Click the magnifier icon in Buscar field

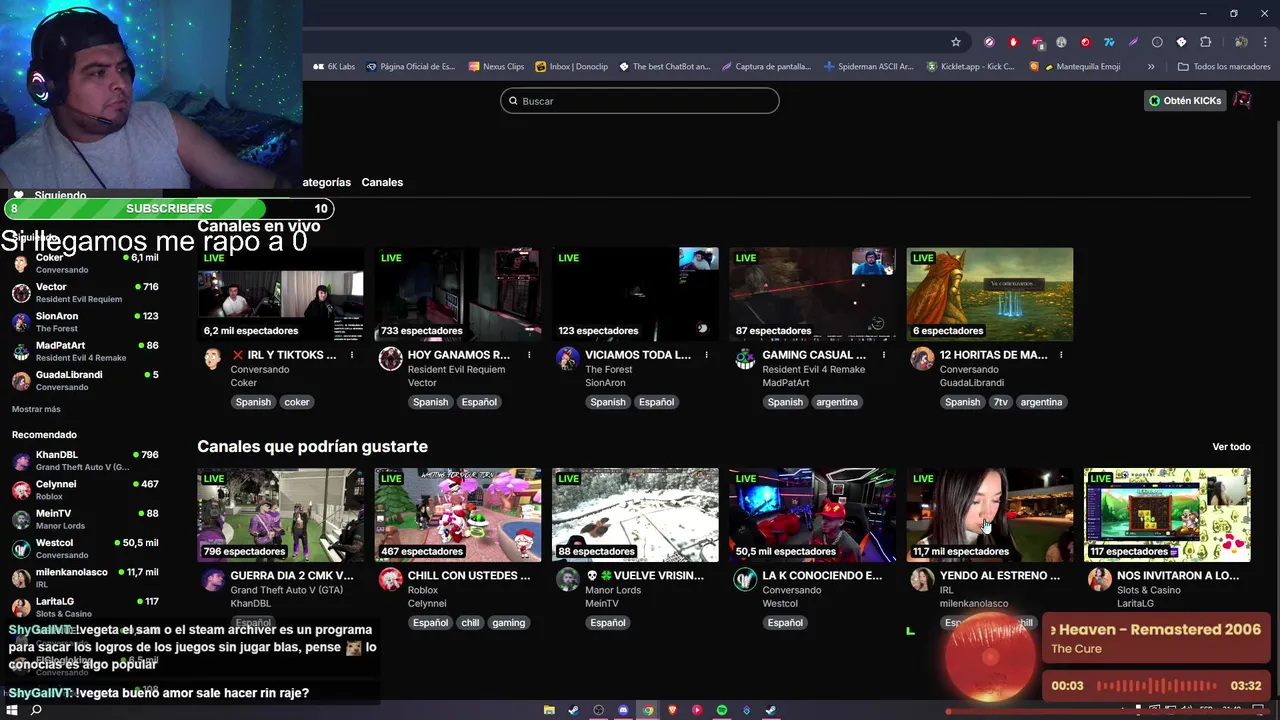coord(514,101)
